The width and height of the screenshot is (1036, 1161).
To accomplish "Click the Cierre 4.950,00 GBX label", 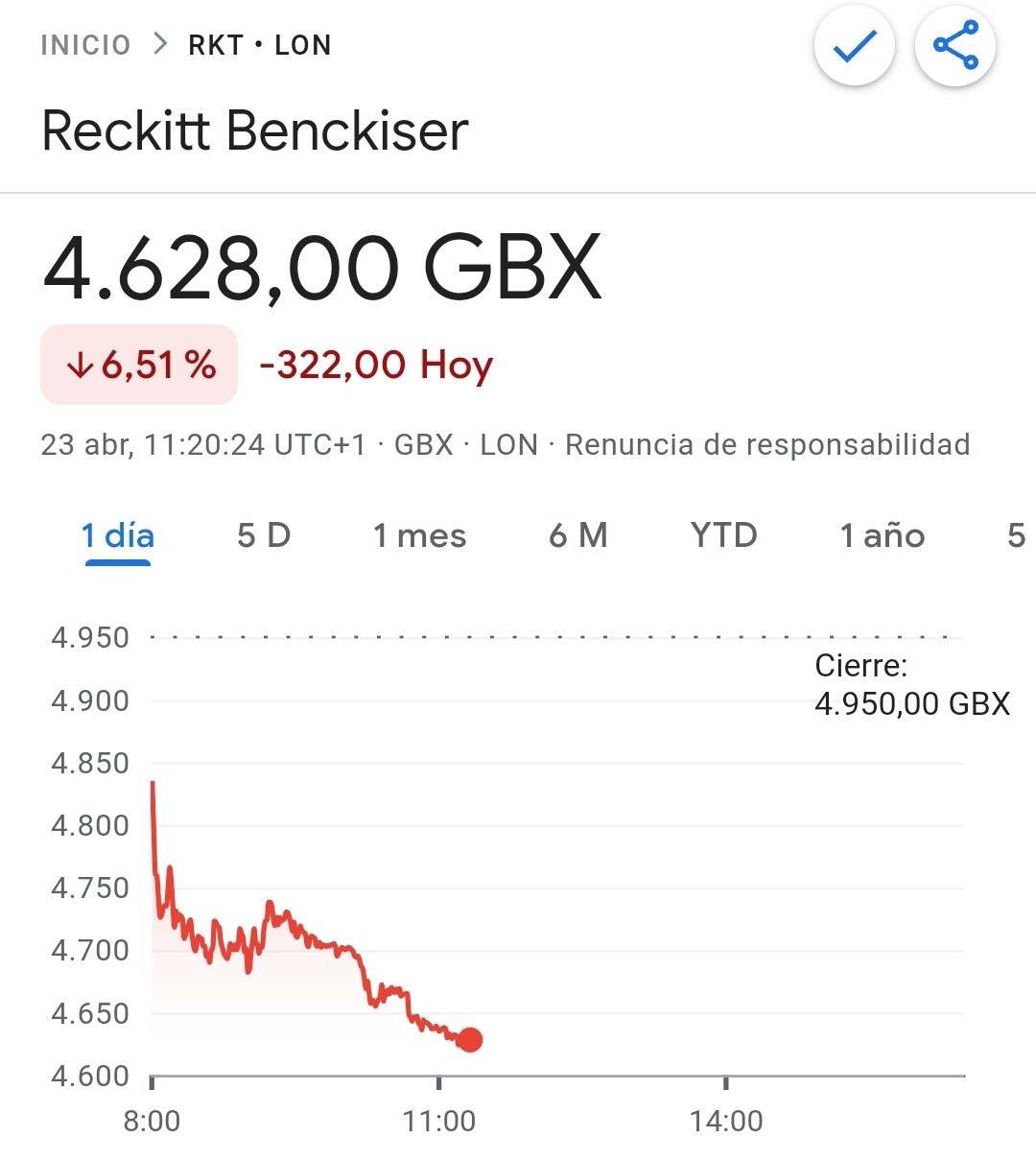I will 912,684.
